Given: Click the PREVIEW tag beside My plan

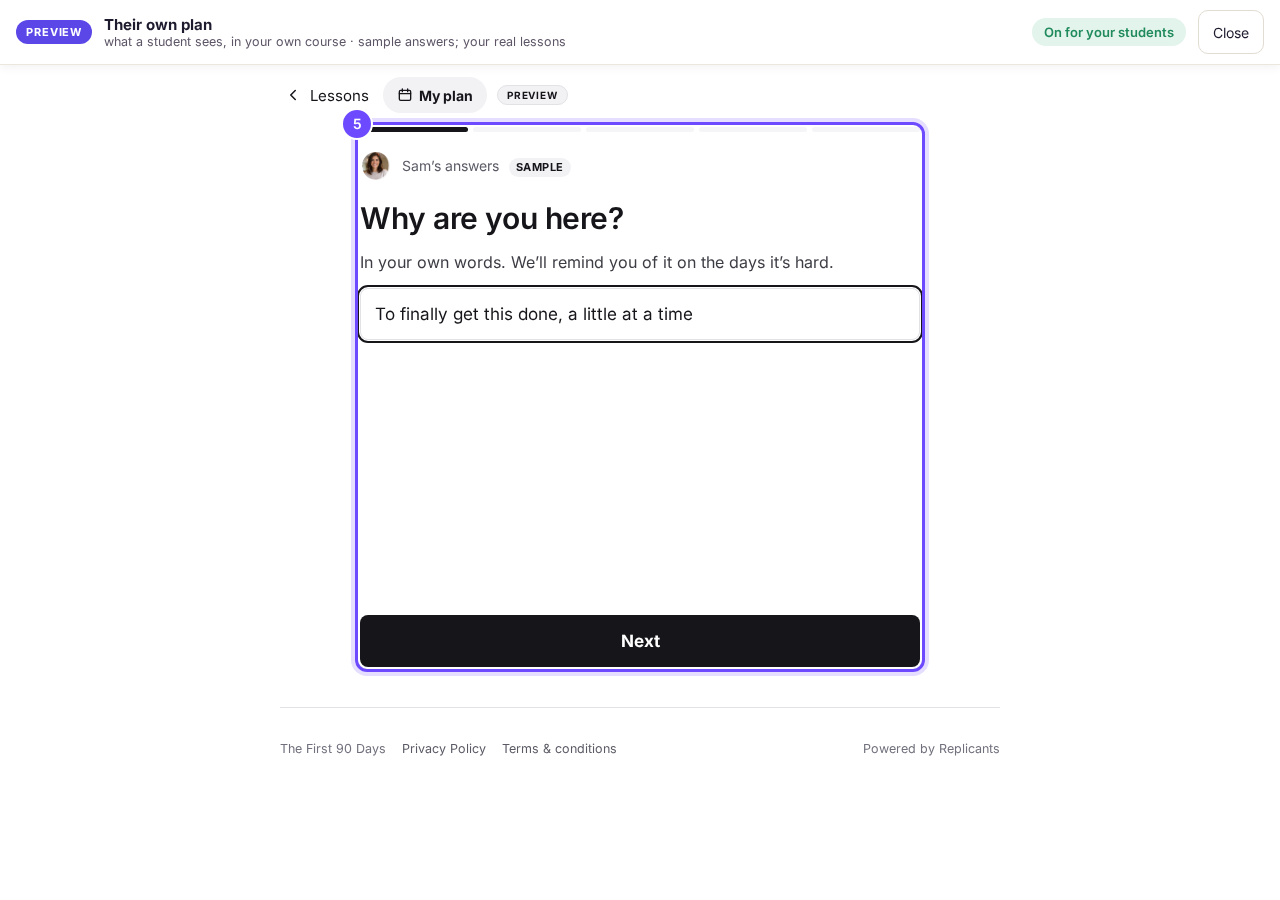Looking at the screenshot, I should pos(532,95).
